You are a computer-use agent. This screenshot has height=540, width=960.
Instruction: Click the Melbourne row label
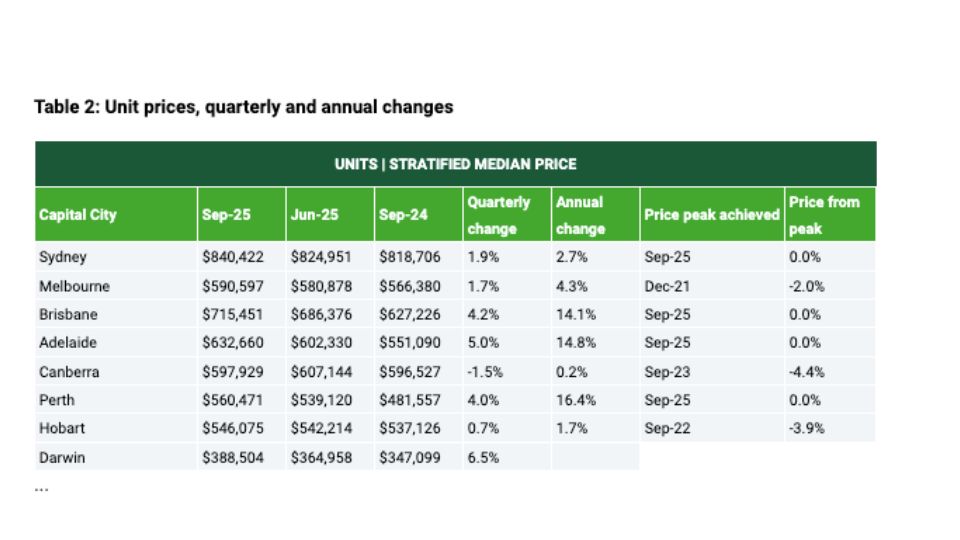[x=74, y=286]
